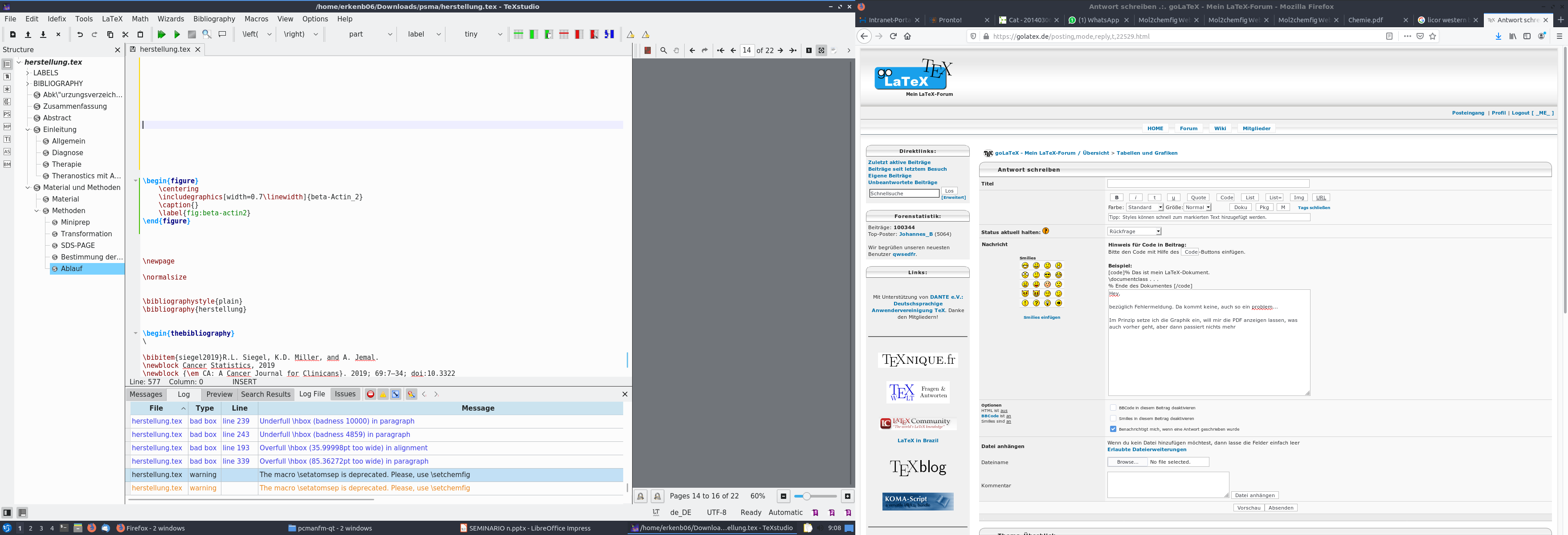Click the Undo icon in TeXstudio toolbar

(x=80, y=35)
